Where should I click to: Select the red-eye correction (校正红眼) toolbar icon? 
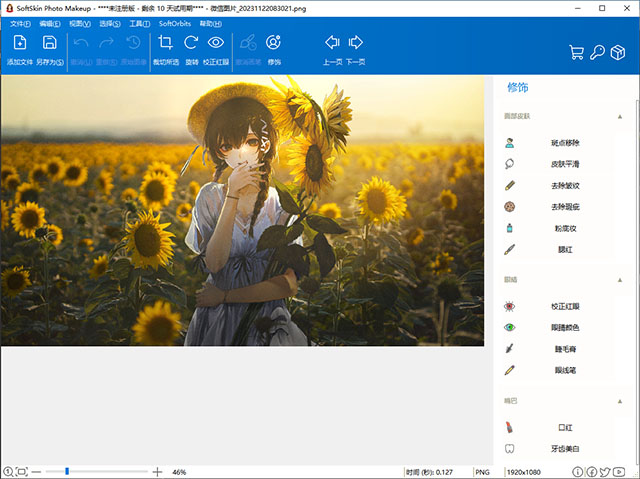pyautogui.click(x=215, y=44)
